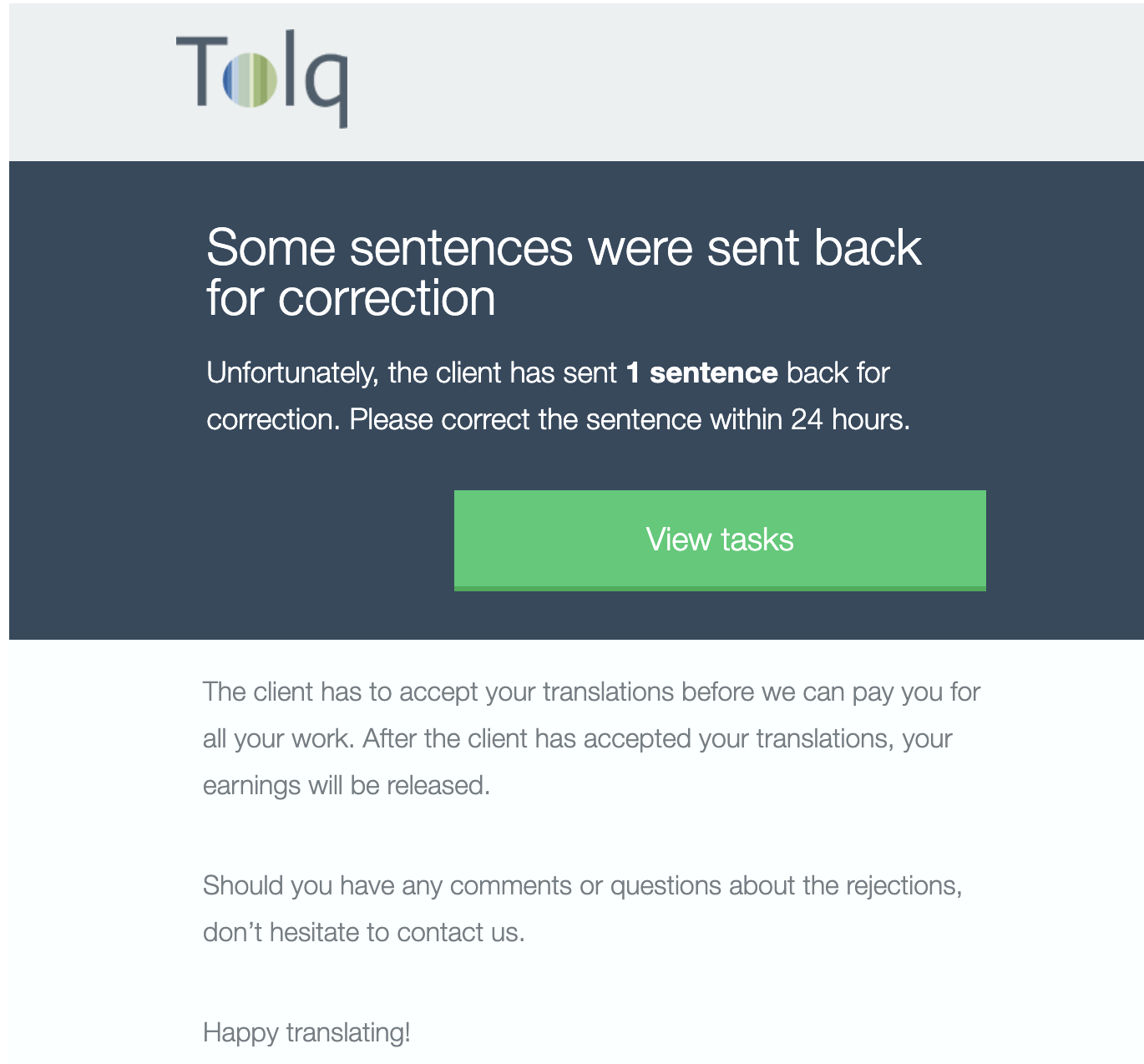Click the dark green underline of View tasks
Viewport: 1144px width, 1064px height.
click(720, 589)
